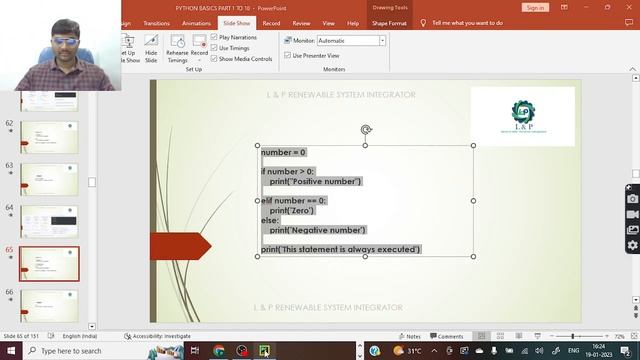Toggle the Use Timings checkbox

[x=214, y=48]
